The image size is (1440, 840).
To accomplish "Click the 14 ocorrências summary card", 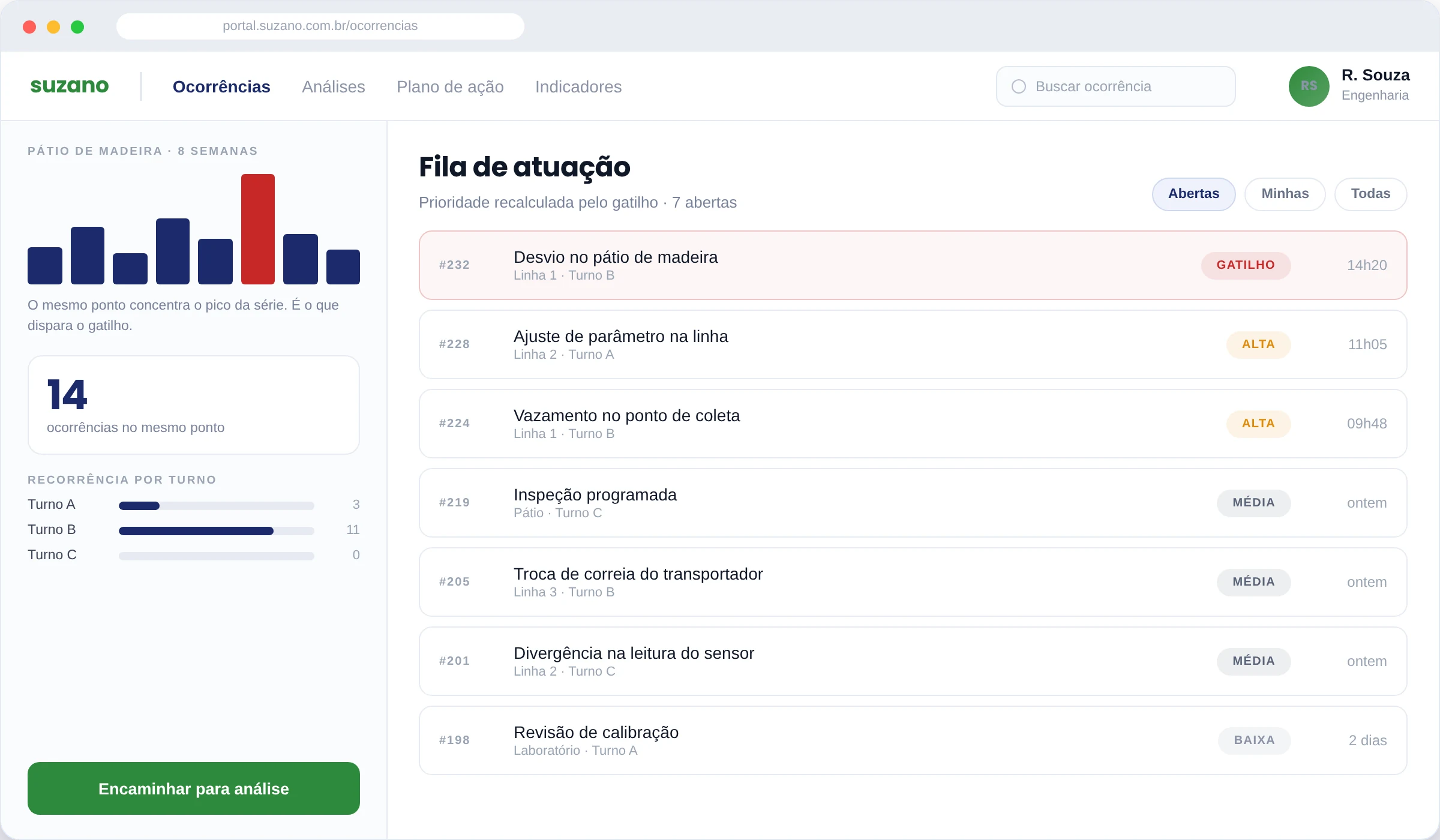I will pyautogui.click(x=194, y=405).
